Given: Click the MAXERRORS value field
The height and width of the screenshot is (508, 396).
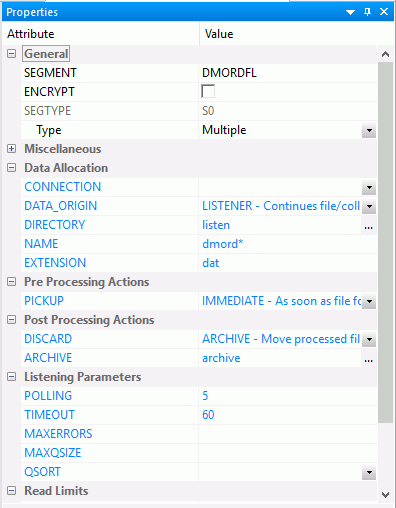Looking at the screenshot, I should pos(288,434).
